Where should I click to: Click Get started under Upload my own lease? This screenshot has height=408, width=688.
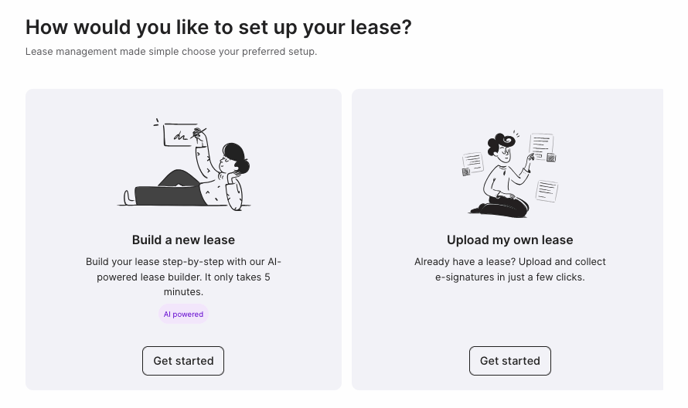coord(510,361)
